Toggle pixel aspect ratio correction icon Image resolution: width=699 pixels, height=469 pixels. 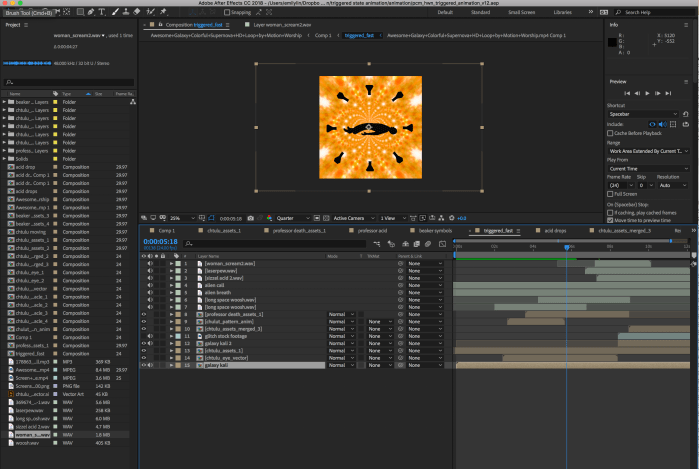click(x=413, y=218)
